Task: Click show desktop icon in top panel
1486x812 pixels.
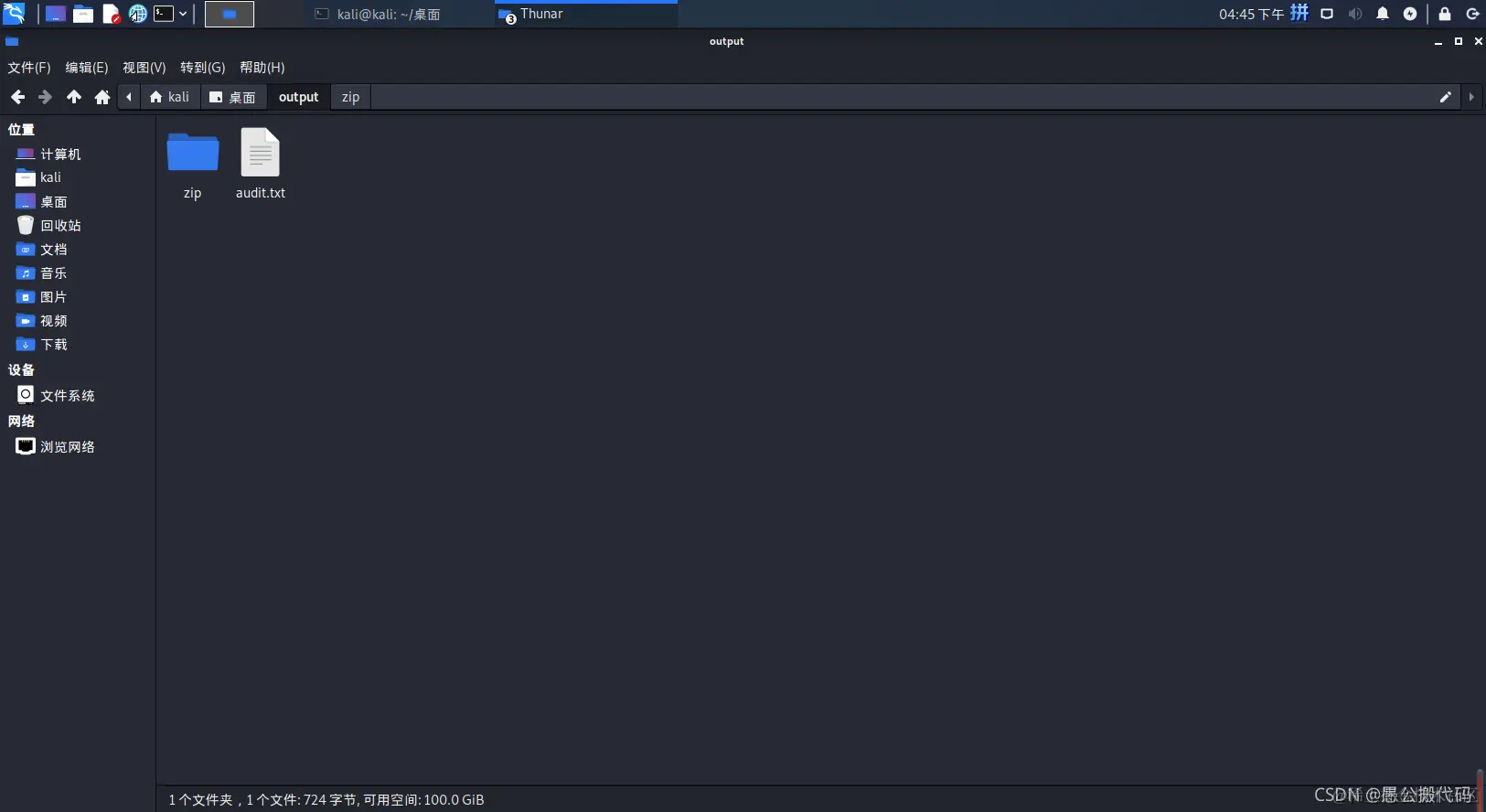Action: [56, 14]
